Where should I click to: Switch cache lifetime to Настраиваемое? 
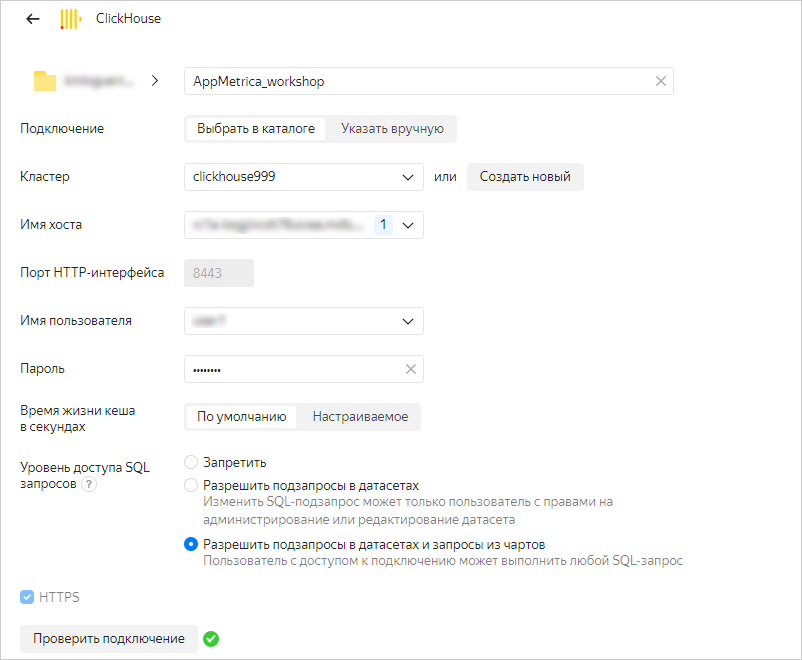point(360,417)
